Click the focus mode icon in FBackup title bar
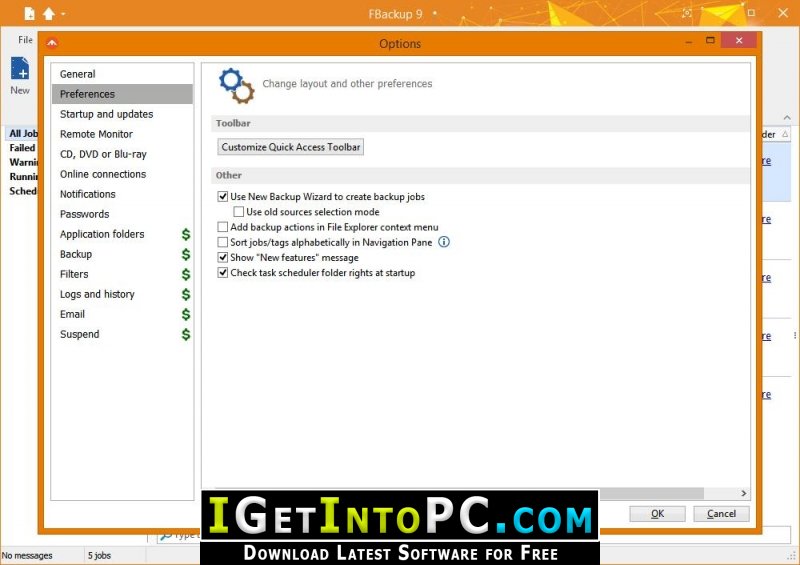Screen dimensions: 800x565 click(x=687, y=13)
